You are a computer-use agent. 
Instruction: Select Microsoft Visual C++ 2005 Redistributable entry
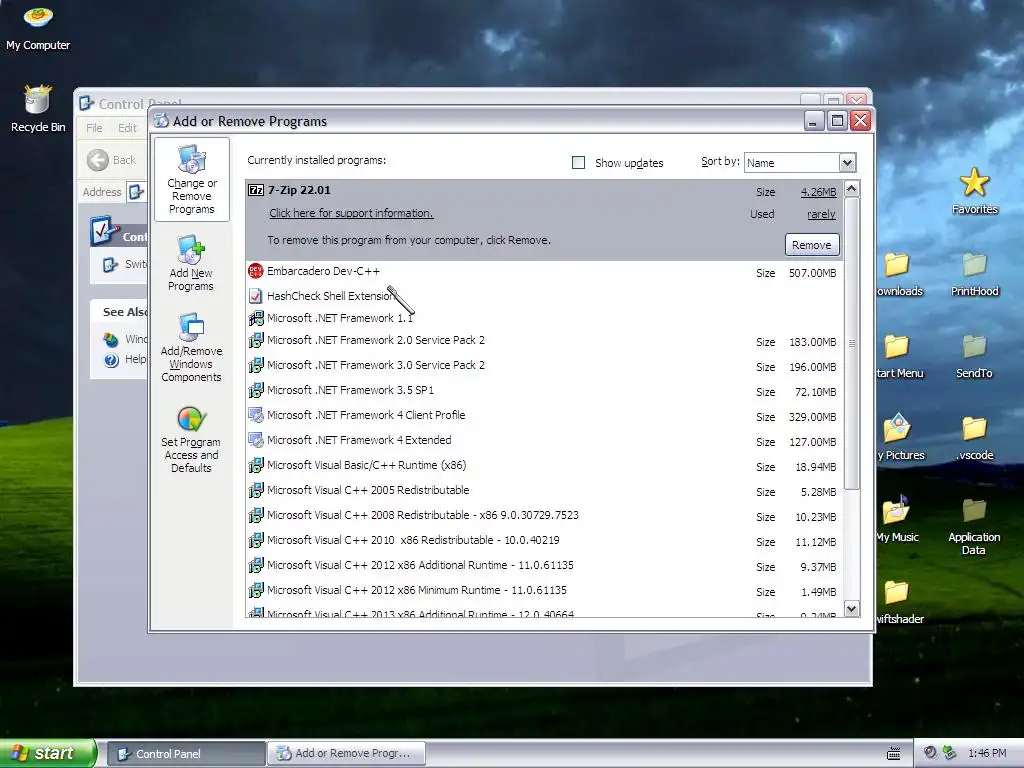544,490
